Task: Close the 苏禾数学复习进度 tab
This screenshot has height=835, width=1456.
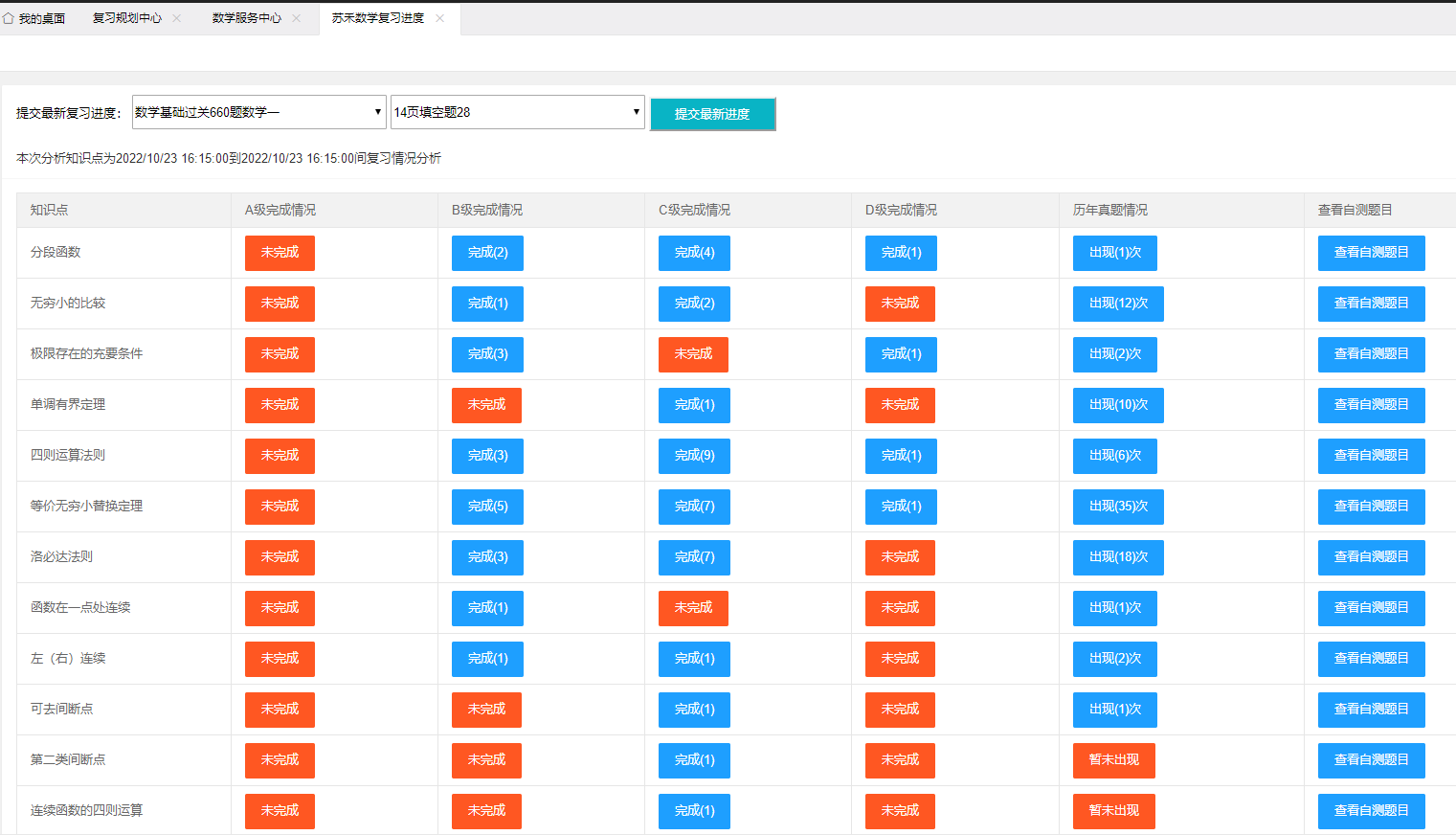Action: pos(440,18)
